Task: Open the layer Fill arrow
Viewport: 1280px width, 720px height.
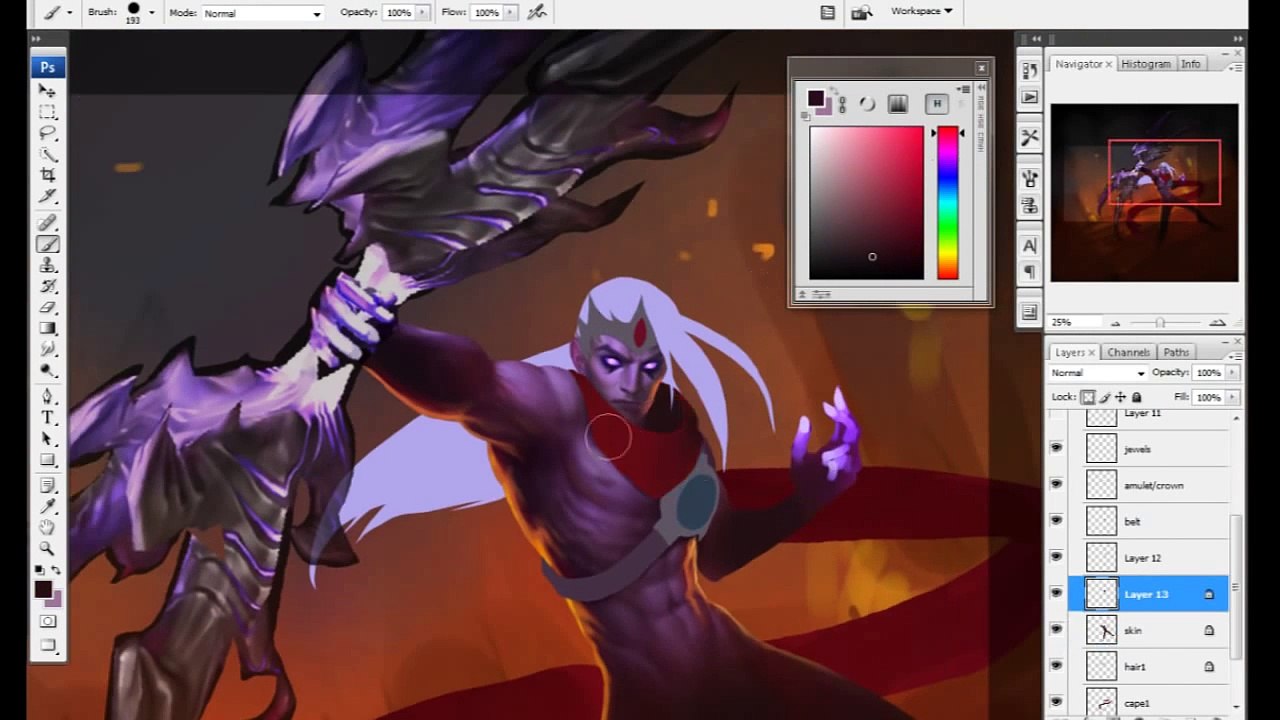Action: 1232,397
